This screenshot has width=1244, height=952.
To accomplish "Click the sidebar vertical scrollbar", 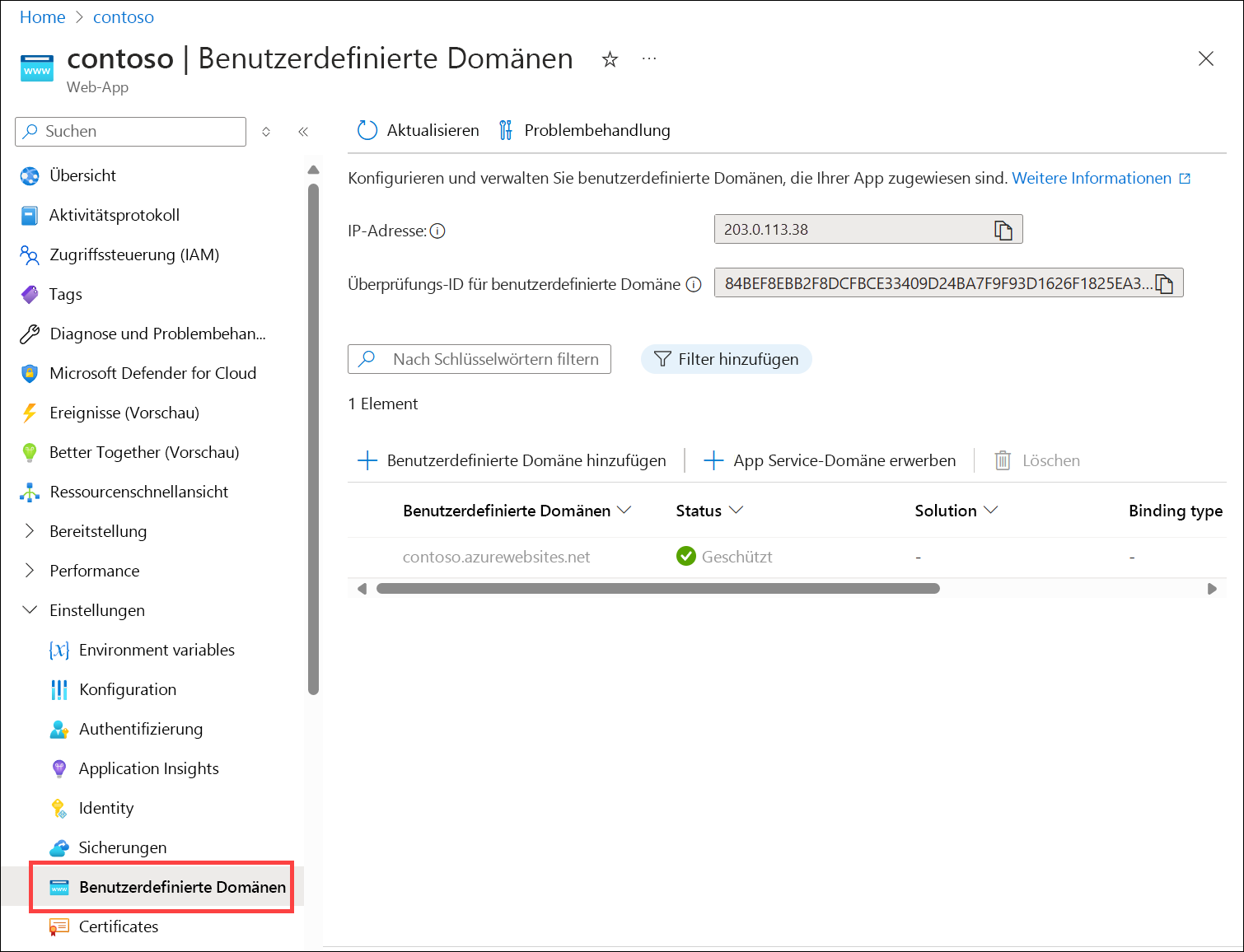I will tap(313, 439).
